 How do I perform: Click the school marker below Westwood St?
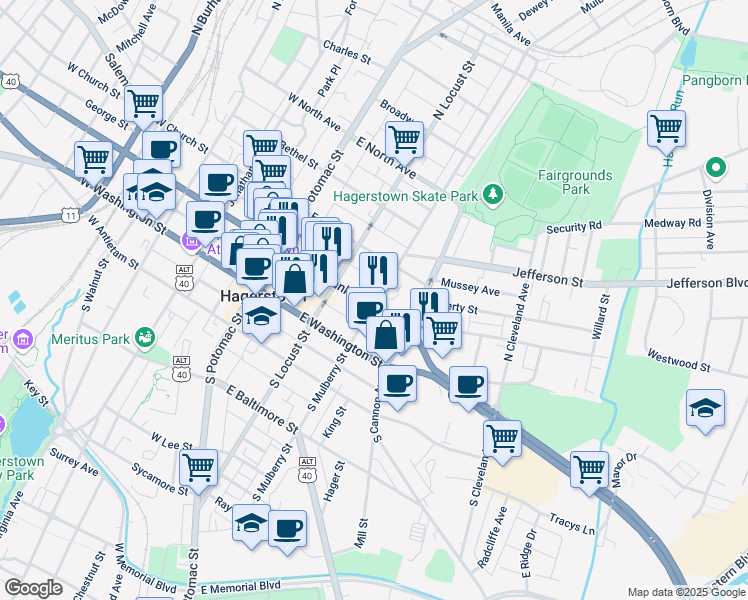705,409
